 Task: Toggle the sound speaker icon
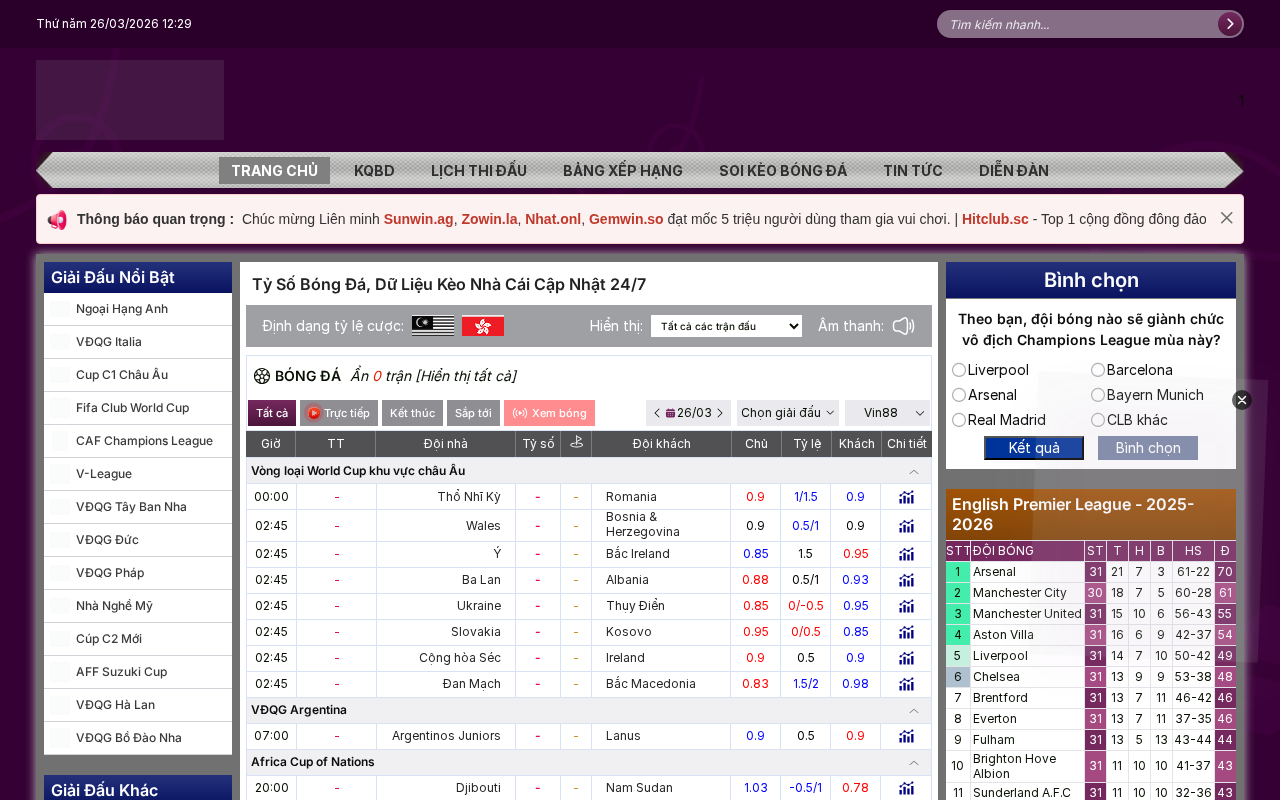tap(904, 326)
